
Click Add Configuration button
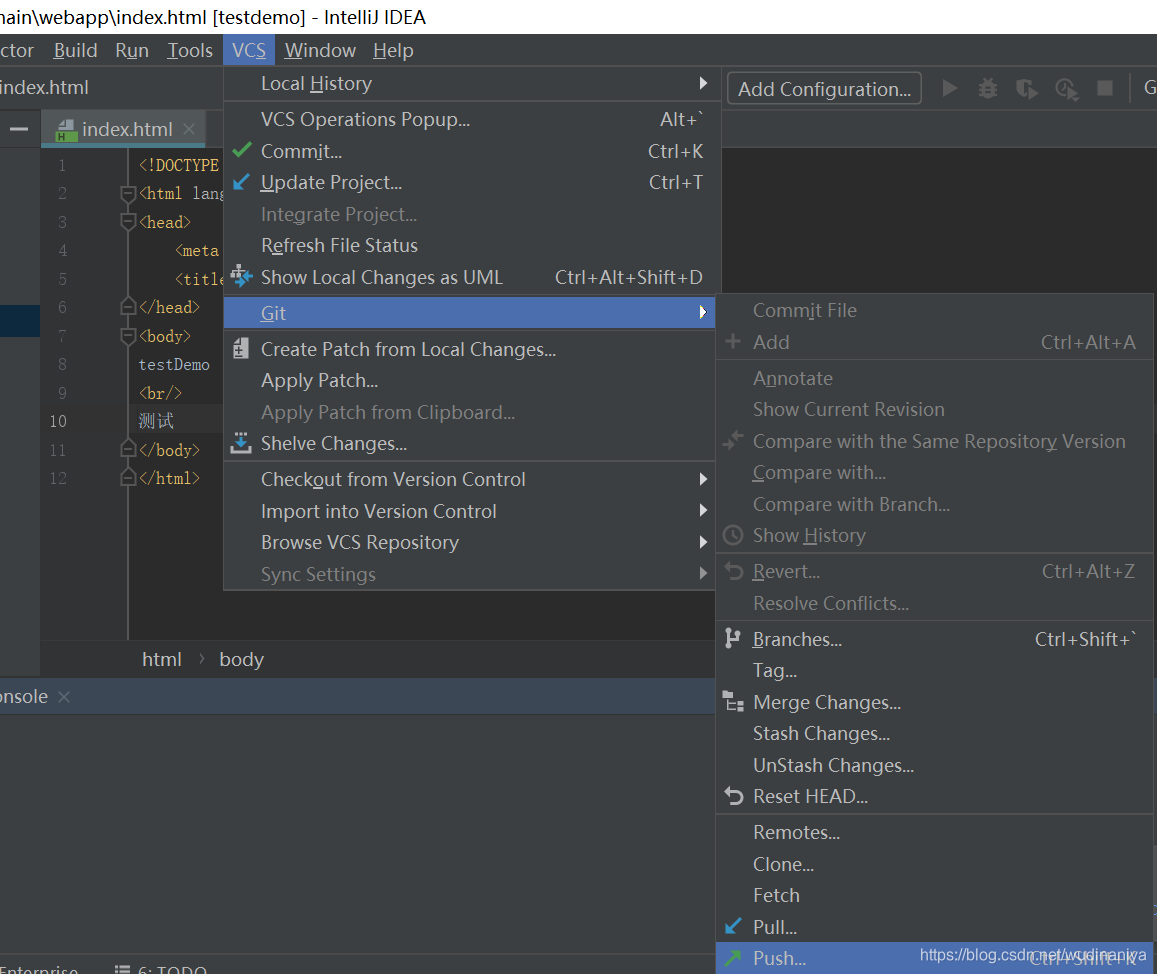824,89
